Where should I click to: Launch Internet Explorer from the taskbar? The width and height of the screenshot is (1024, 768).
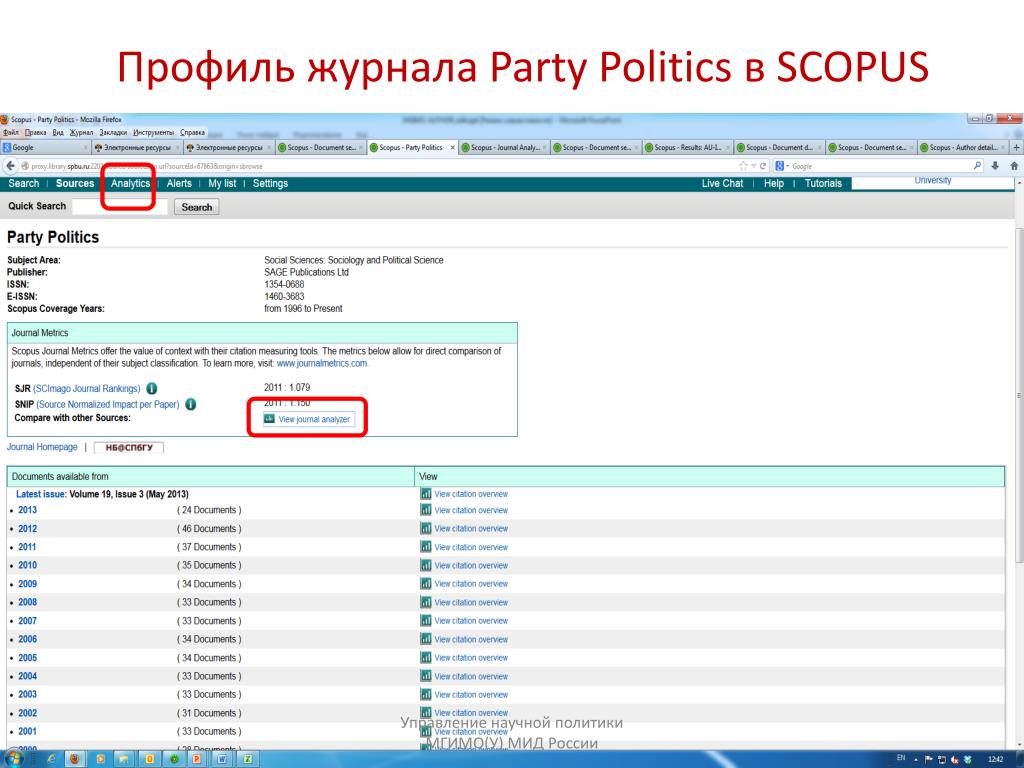pos(50,759)
